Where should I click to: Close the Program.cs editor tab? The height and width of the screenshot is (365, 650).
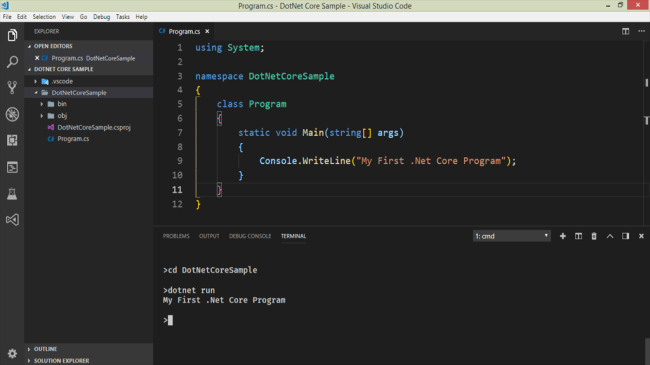pos(207,31)
